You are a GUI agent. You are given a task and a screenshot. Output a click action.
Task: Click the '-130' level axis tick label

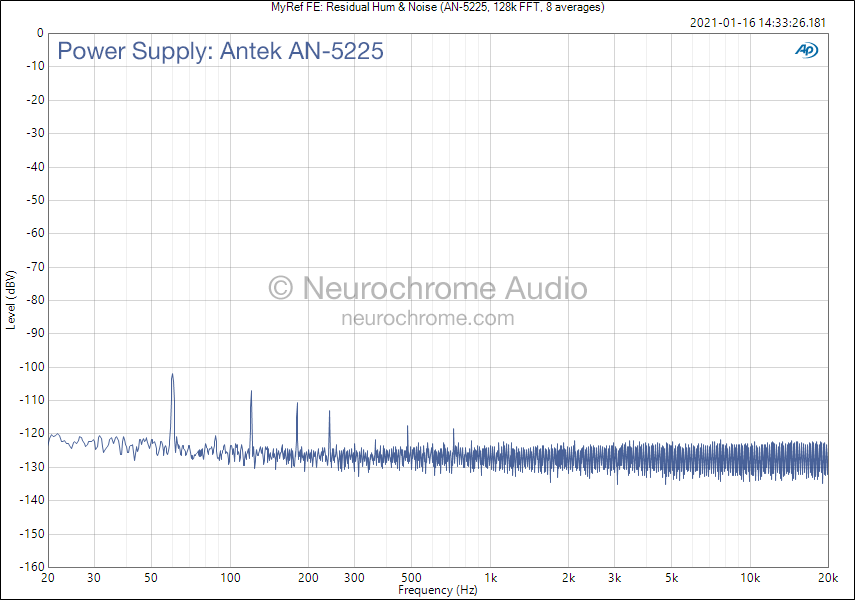[32, 467]
